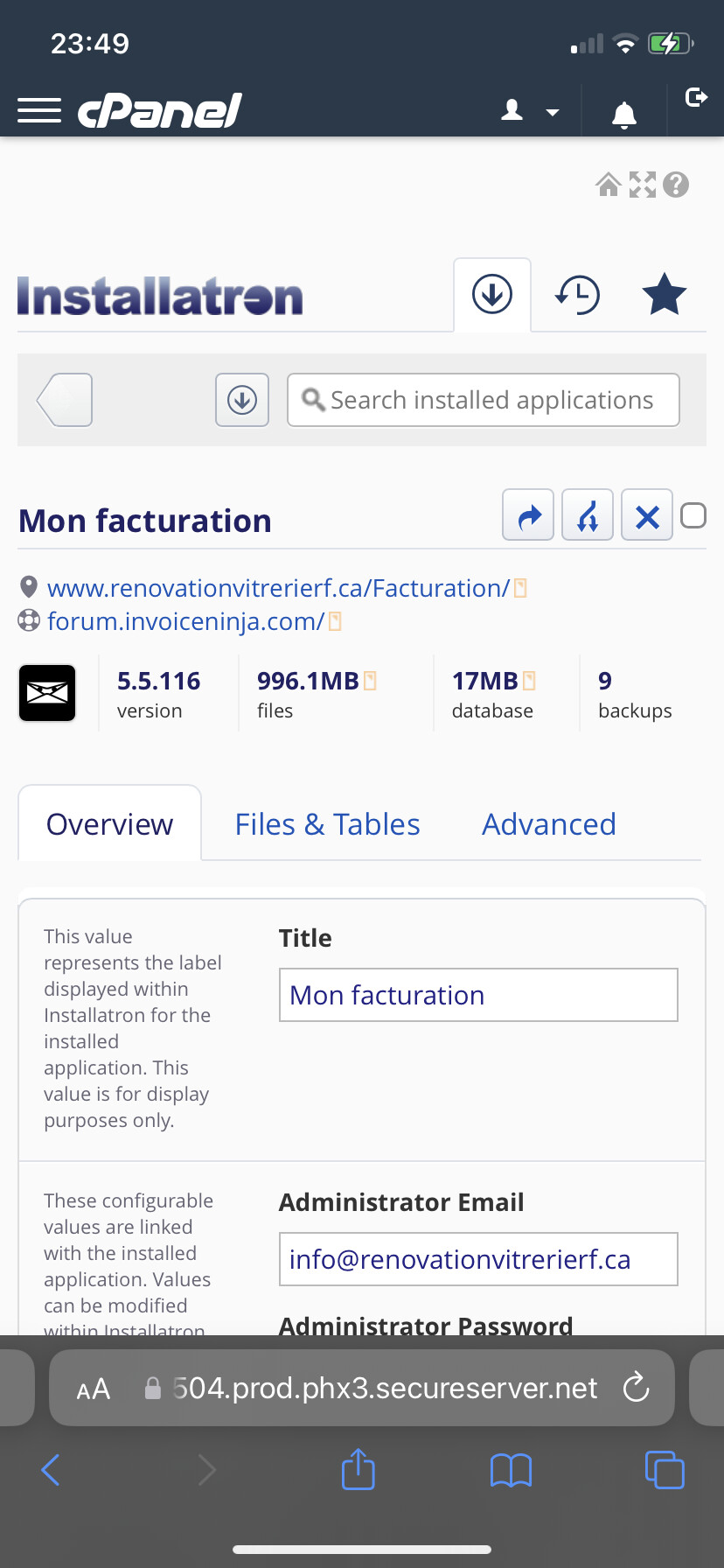Viewport: 724px width, 1568px height.
Task: Open the user account dropdown
Action: (x=530, y=111)
